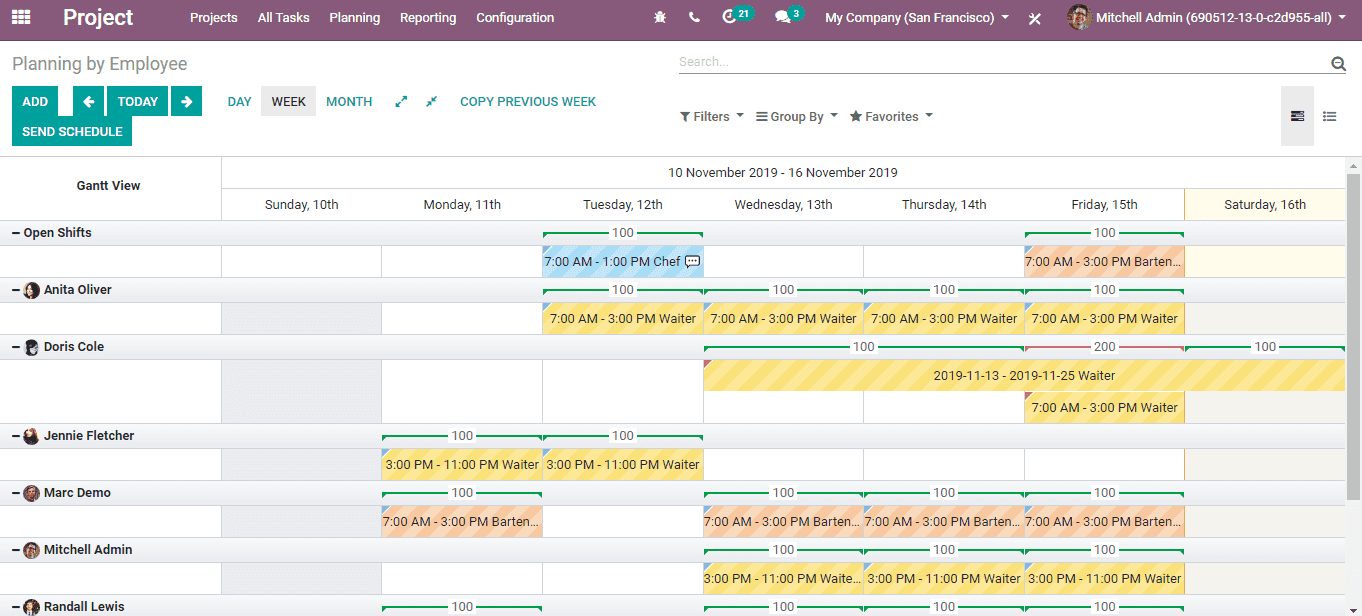Click the TODAY button

tap(138, 101)
